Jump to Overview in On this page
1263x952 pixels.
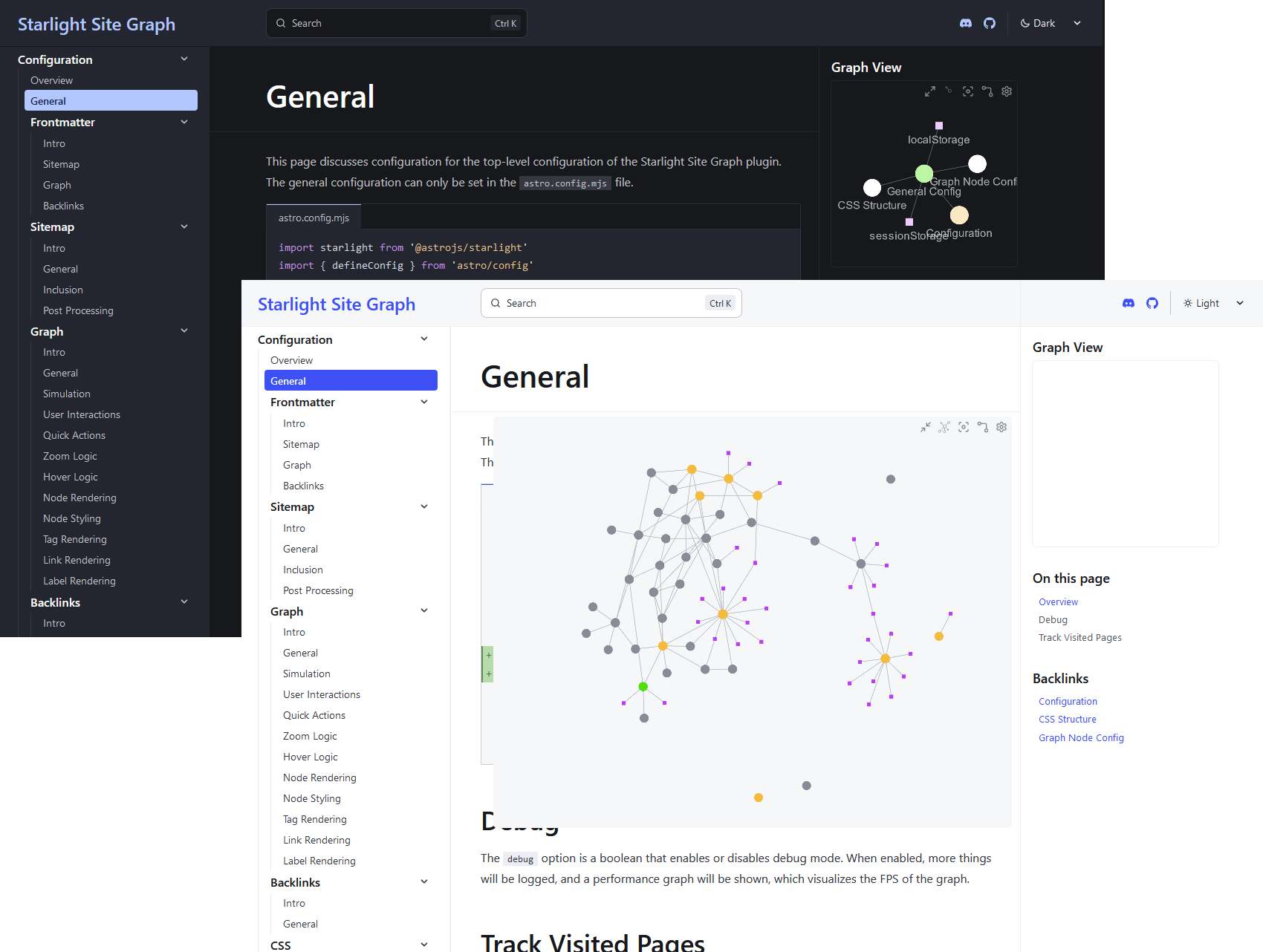click(1058, 602)
